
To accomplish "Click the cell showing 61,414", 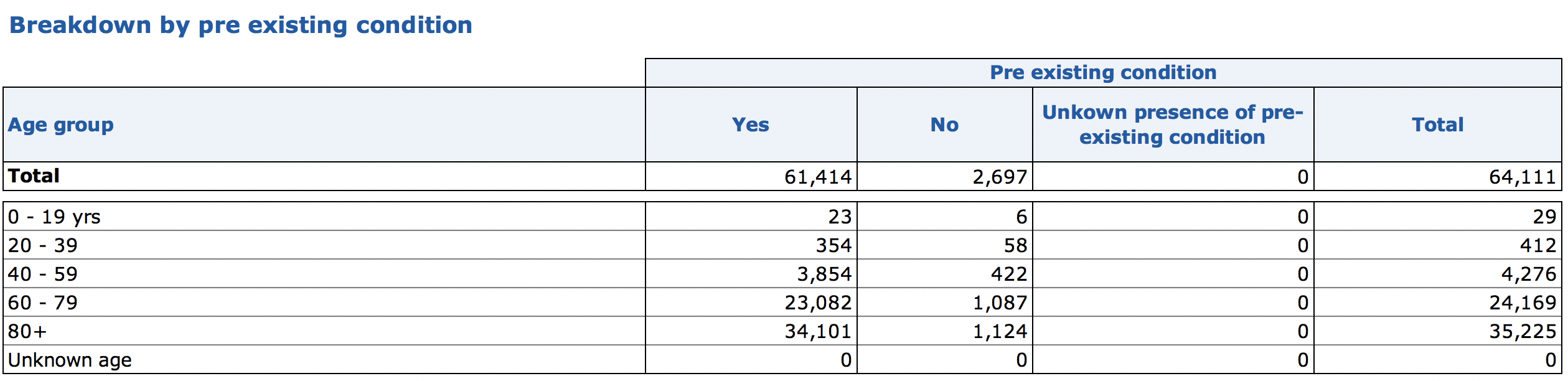I will [x=817, y=177].
